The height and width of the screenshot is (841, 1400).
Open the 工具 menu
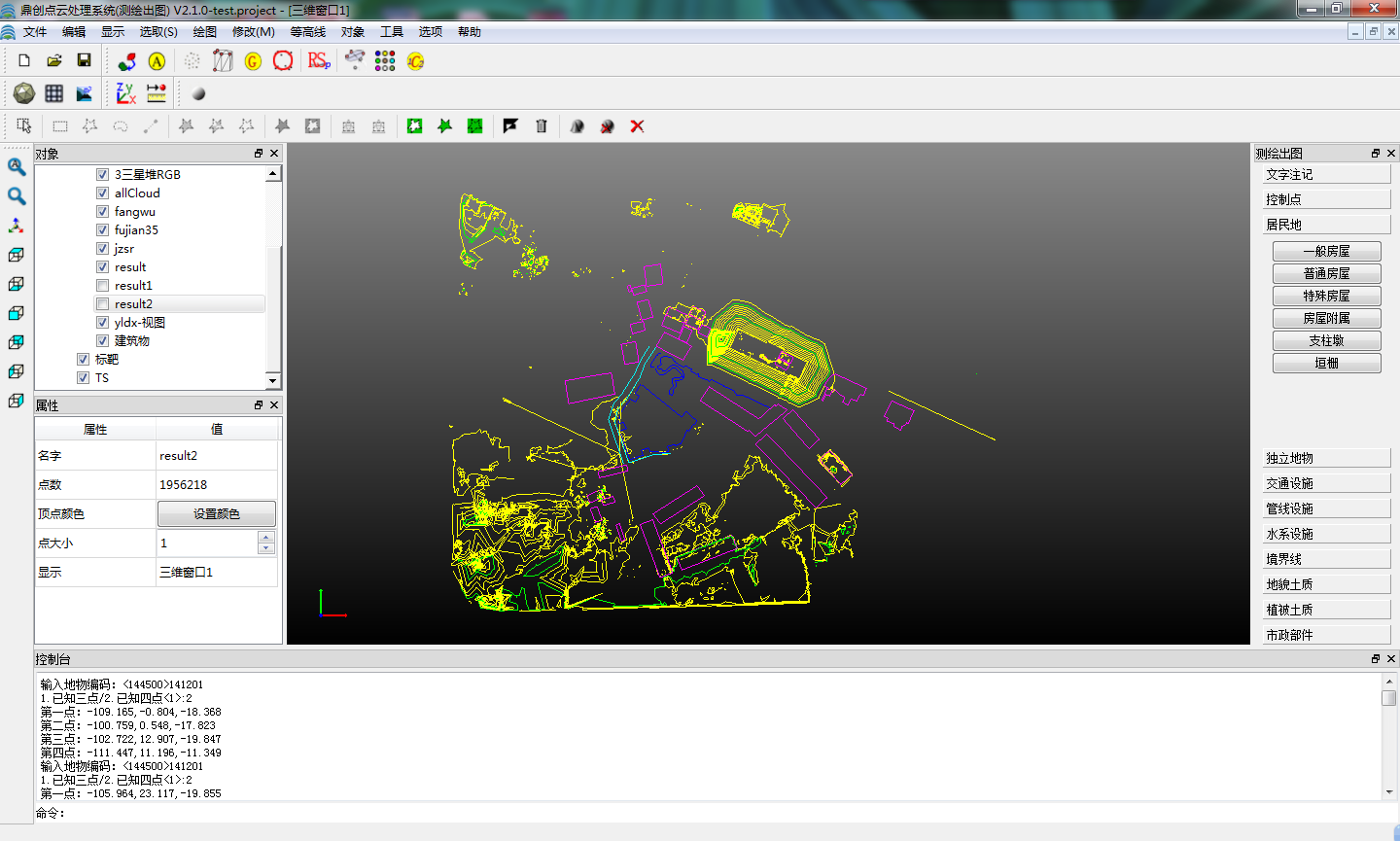[x=392, y=32]
